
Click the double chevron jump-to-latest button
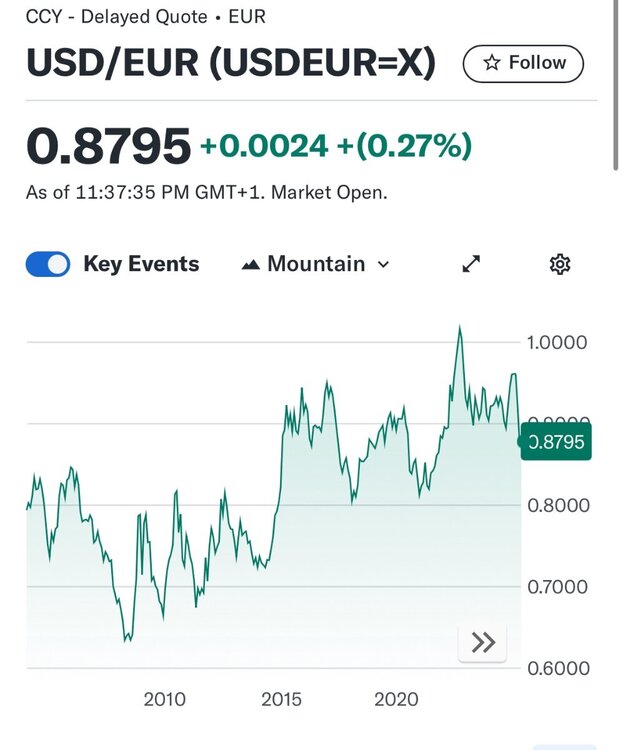482,642
